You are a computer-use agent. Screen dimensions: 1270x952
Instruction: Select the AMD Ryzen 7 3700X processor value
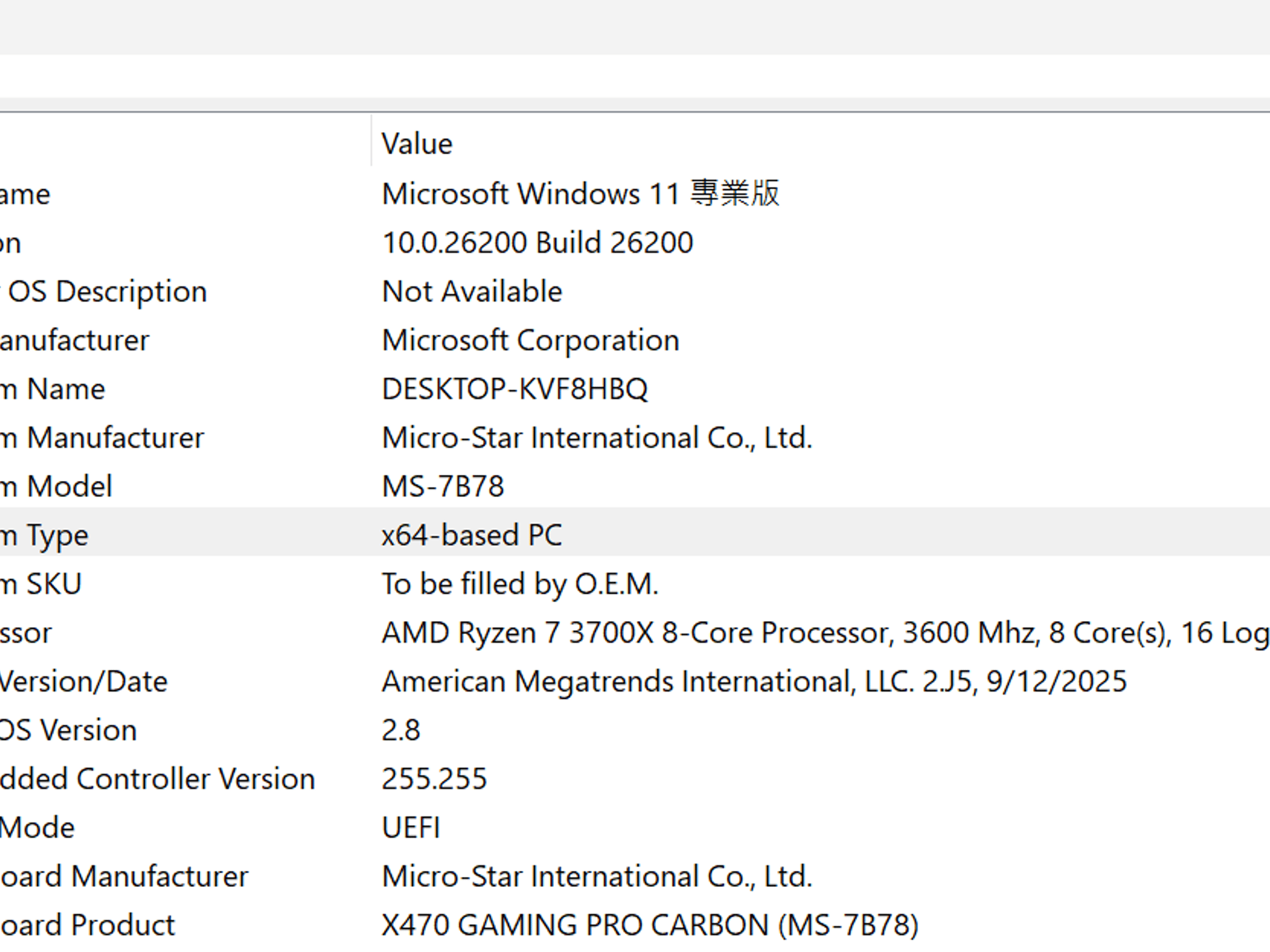pos(826,633)
